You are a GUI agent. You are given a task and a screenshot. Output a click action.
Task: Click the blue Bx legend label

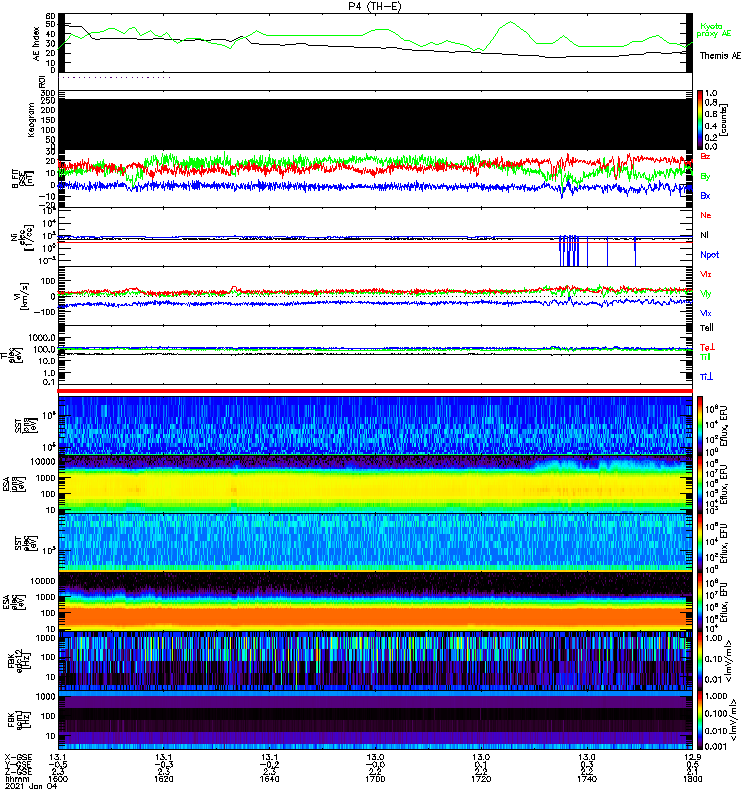[x=705, y=196]
